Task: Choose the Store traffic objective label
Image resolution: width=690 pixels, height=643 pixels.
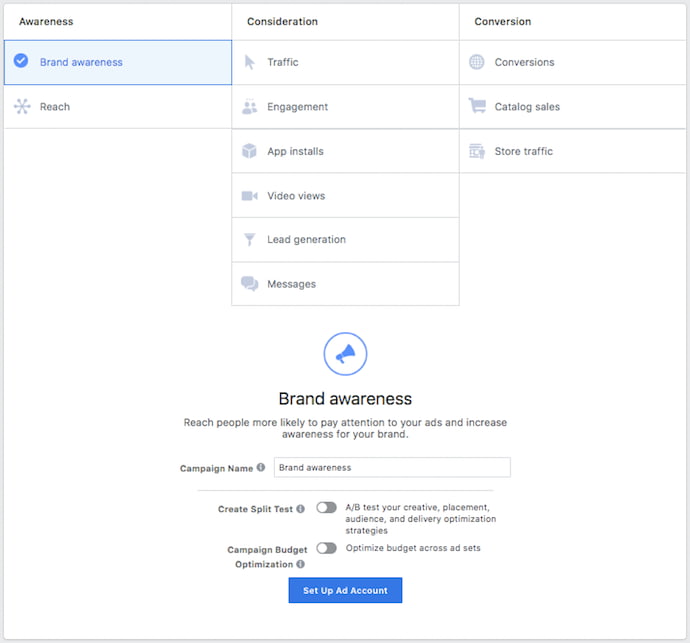Action: [523, 152]
